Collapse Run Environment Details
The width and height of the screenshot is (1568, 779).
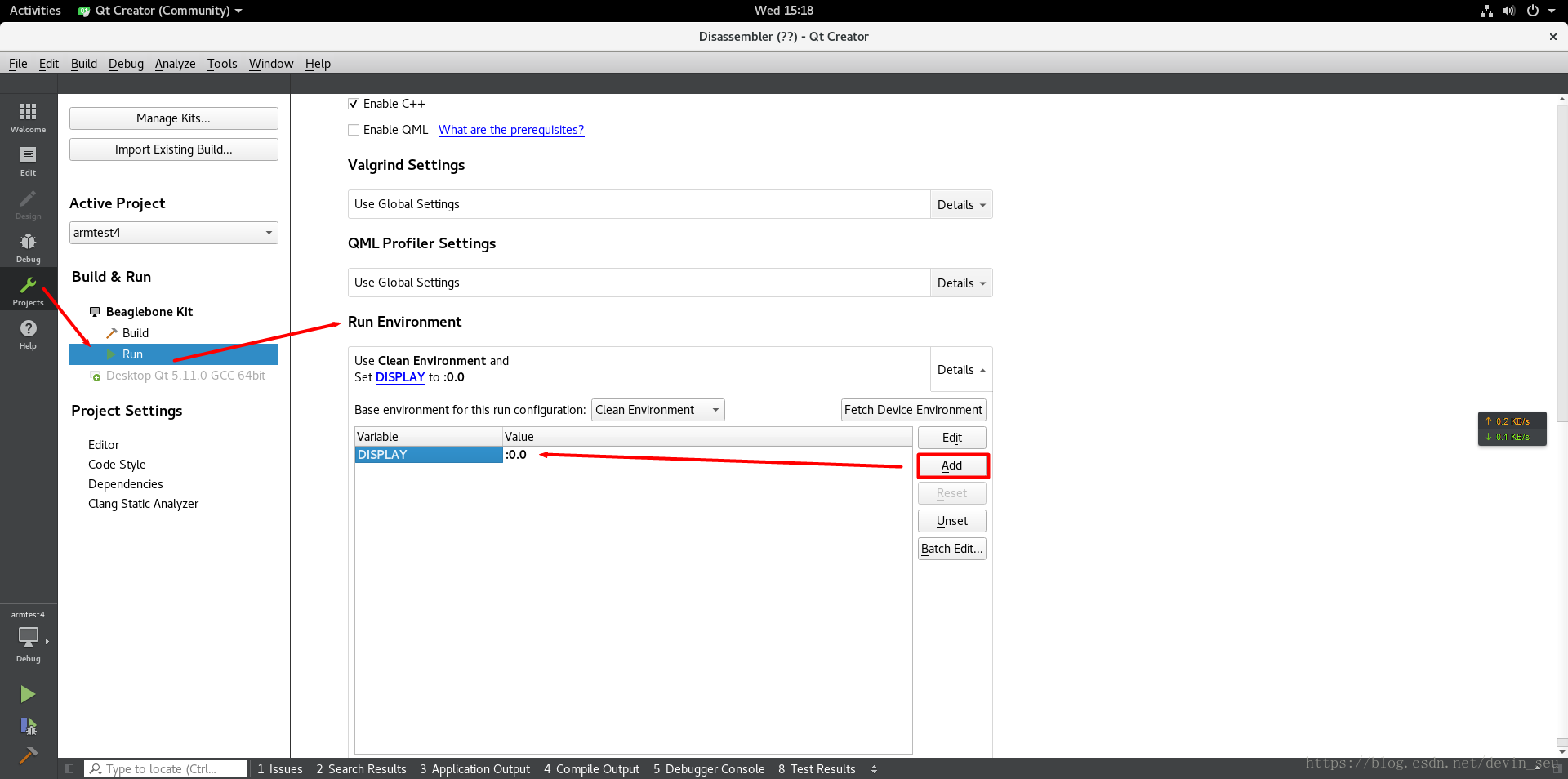click(x=961, y=370)
